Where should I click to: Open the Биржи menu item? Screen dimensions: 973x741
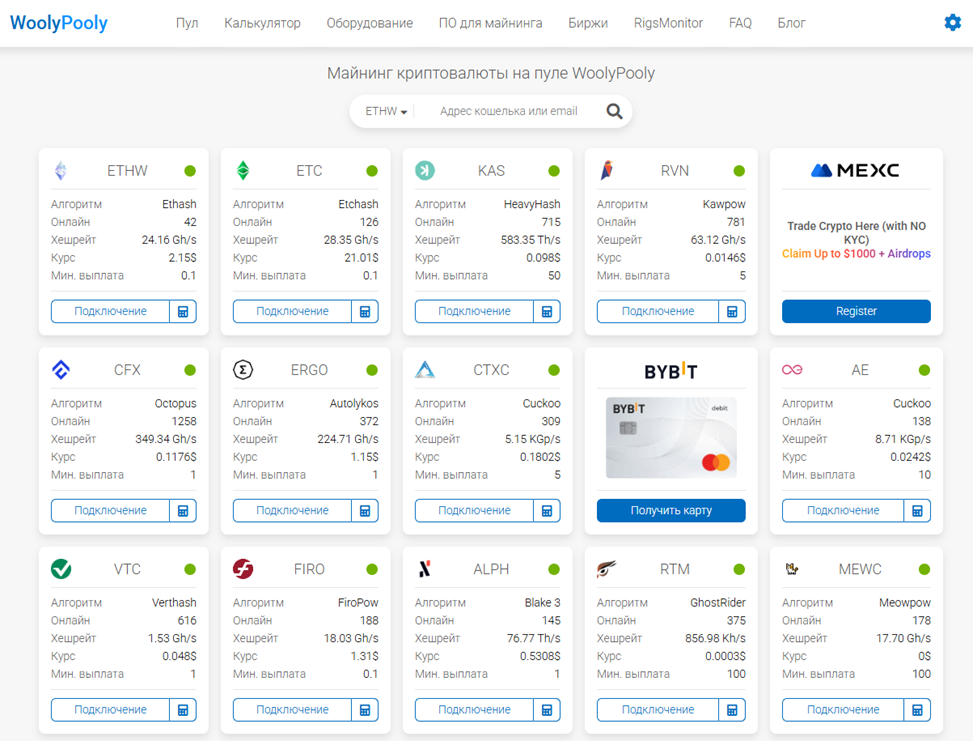(x=588, y=23)
